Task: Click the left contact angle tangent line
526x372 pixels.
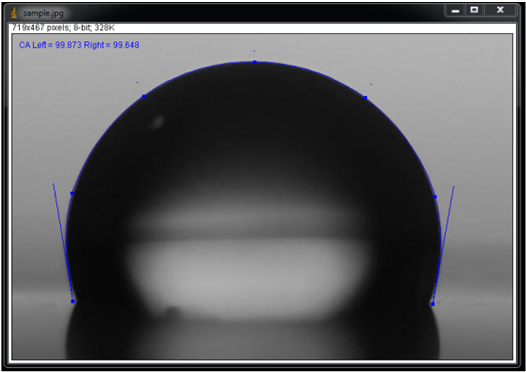Action: click(63, 242)
